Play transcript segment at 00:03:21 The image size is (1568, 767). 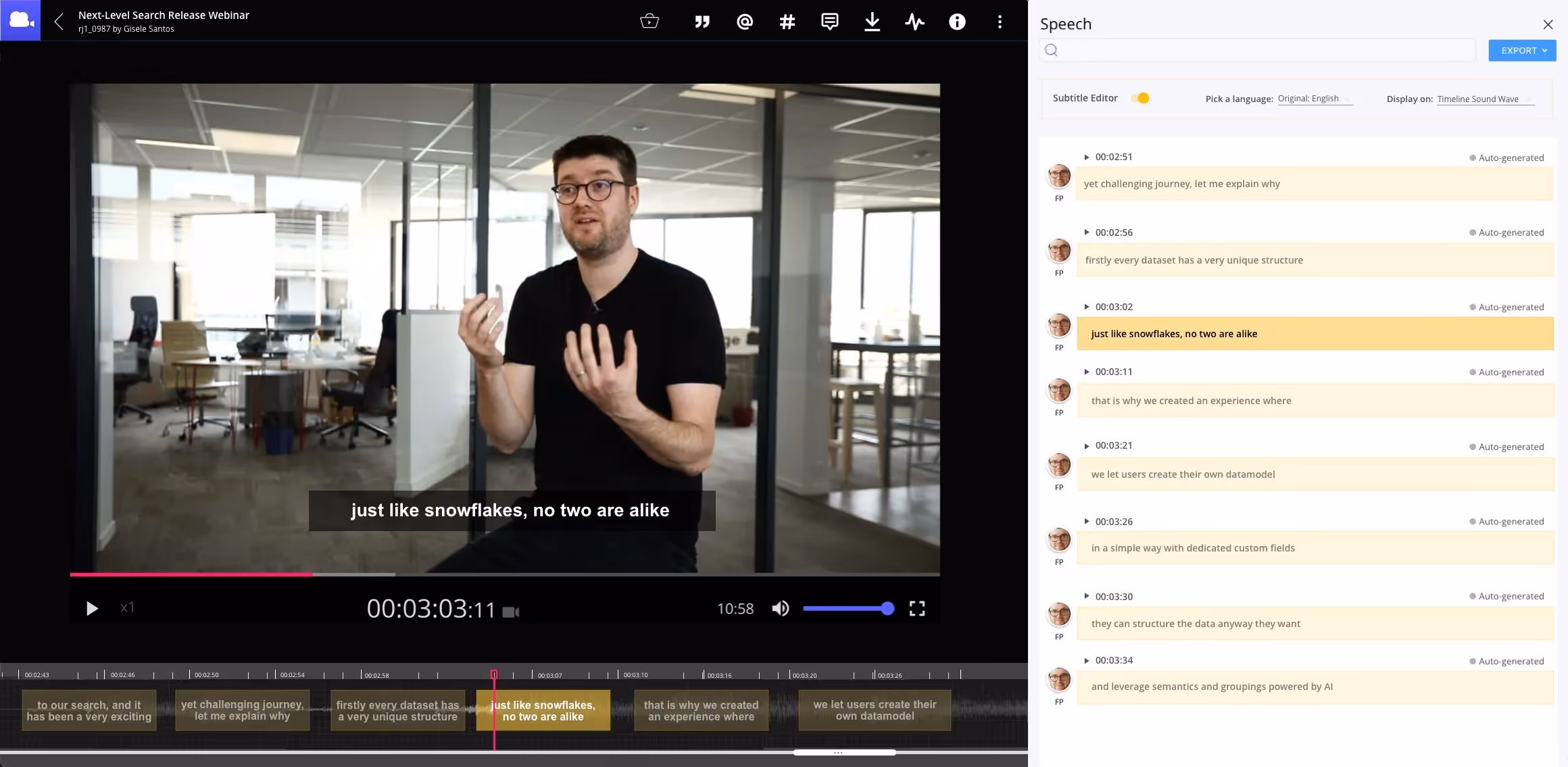[1087, 446]
